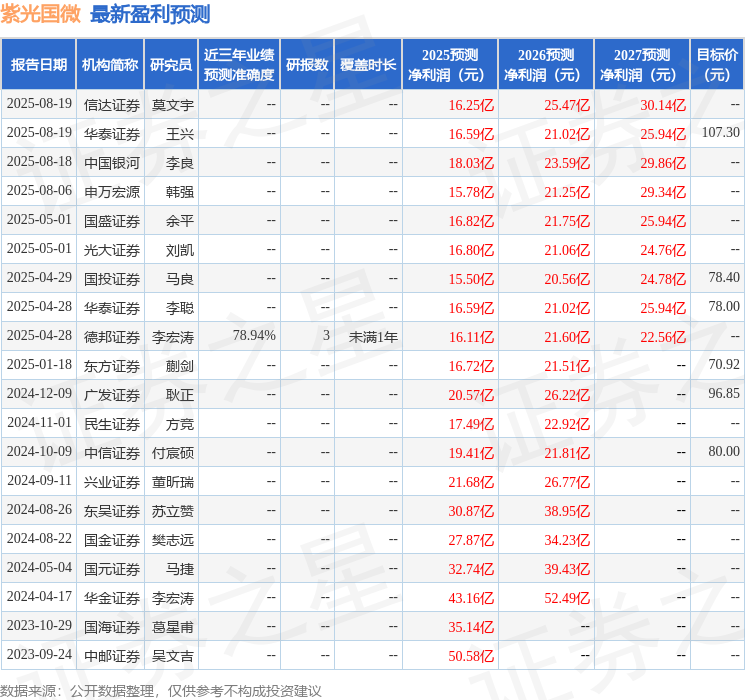Image resolution: width=745 pixels, height=700 pixels.
Task: Click the 未满1年 coverage duration cell
Action: pos(373,337)
